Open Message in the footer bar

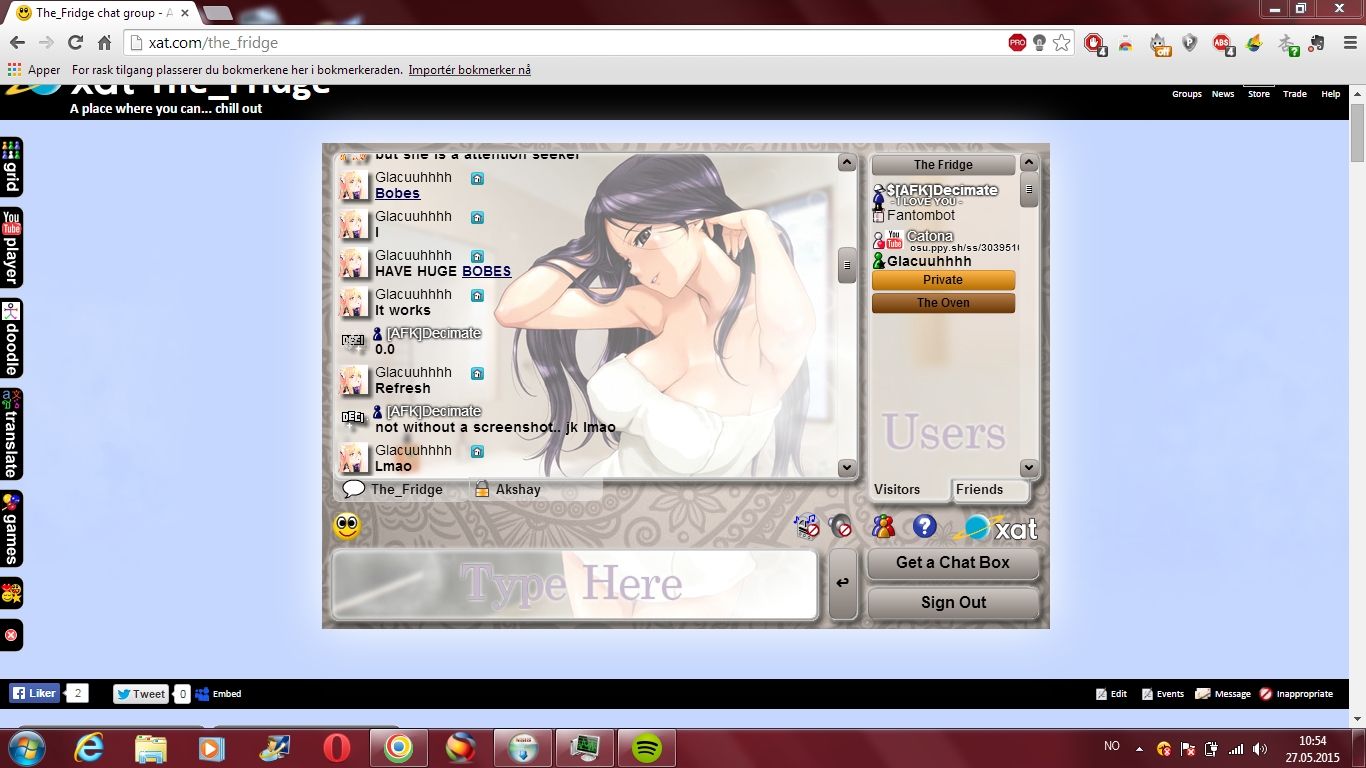[x=1223, y=694]
